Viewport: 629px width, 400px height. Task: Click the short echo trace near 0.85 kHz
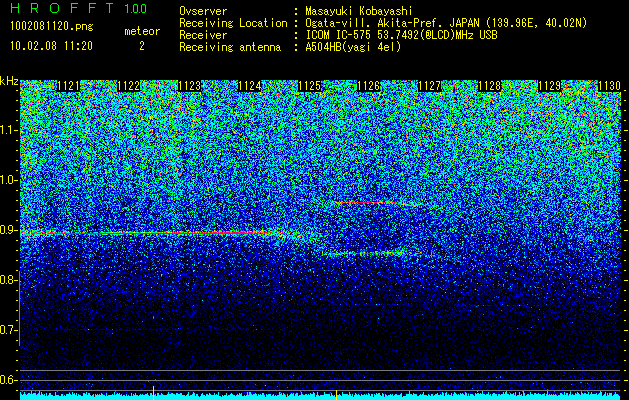point(367,253)
